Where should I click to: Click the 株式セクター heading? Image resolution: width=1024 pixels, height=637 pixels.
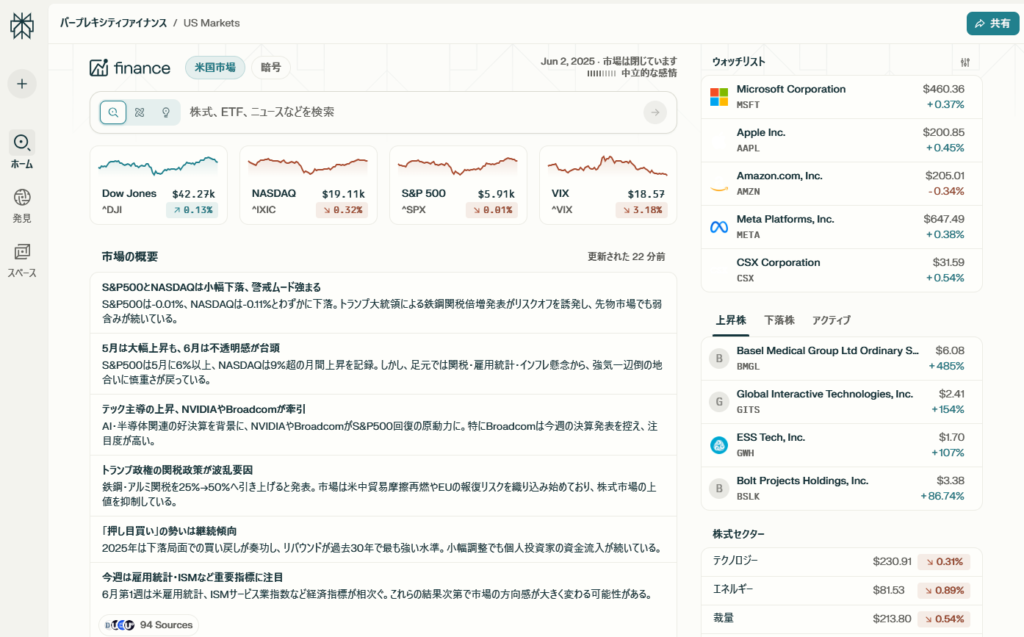tap(738, 534)
